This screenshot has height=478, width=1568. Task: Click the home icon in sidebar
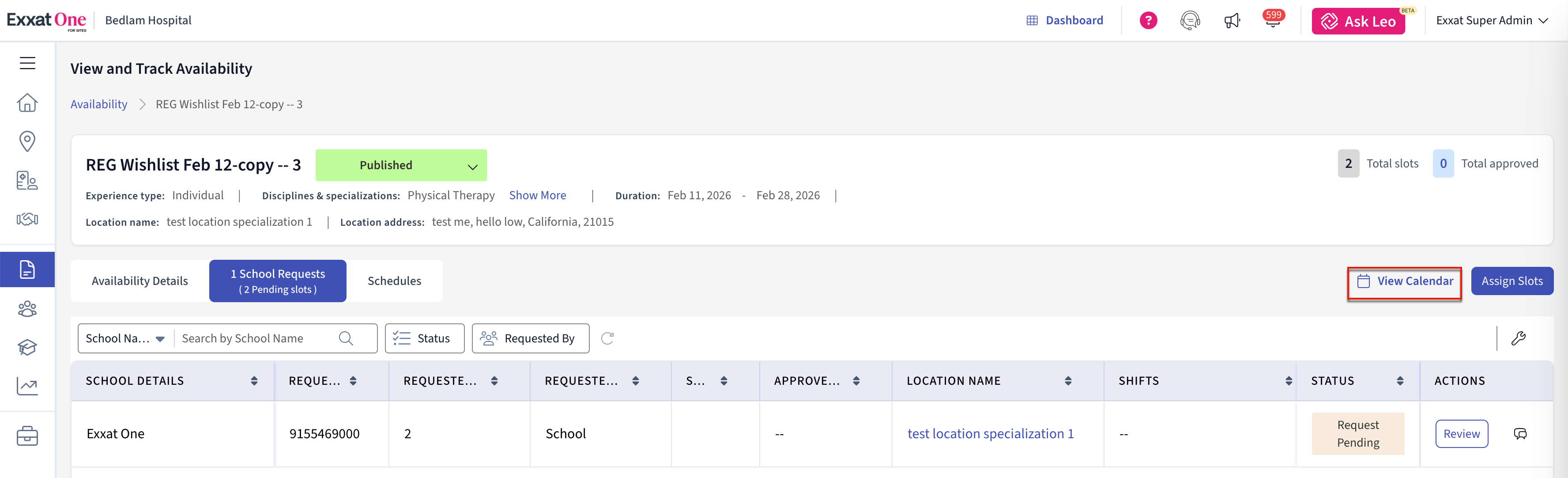coord(27,102)
